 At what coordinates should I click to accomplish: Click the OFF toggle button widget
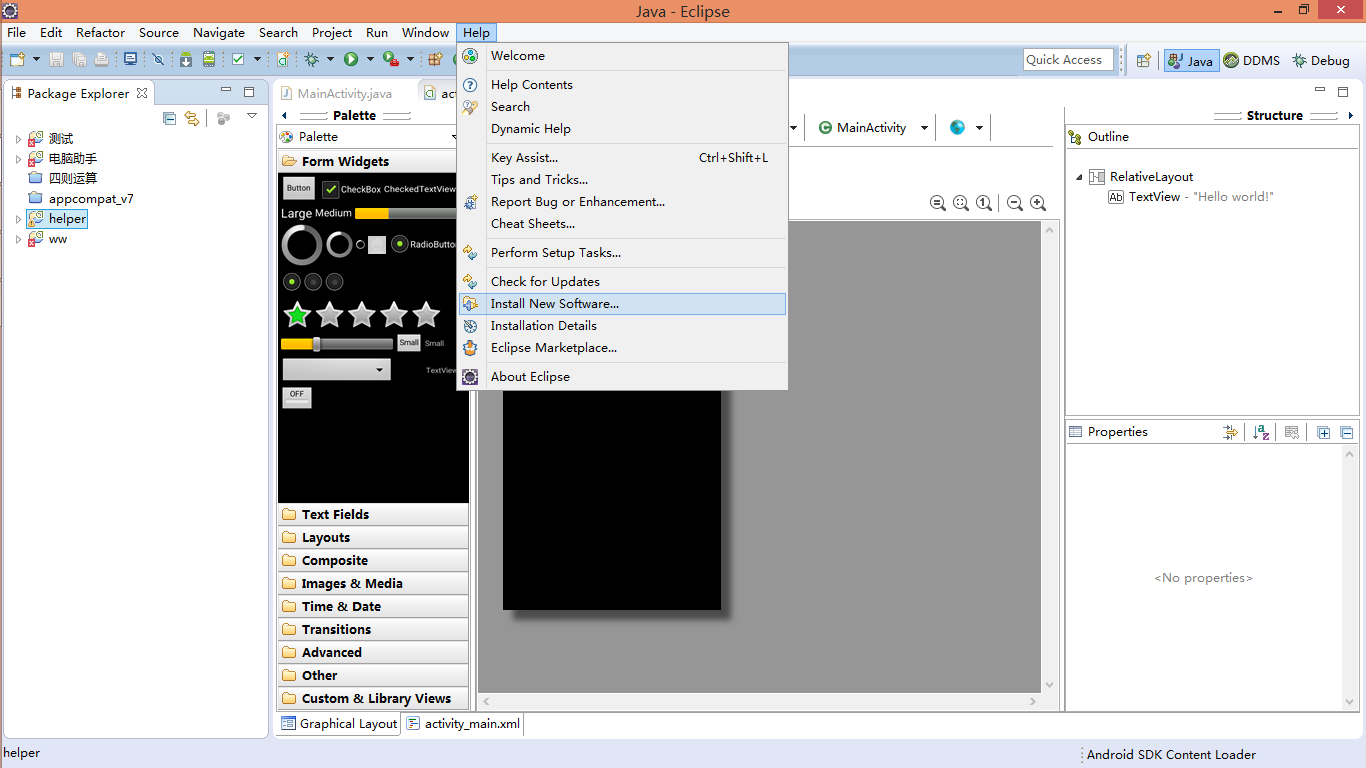click(297, 397)
